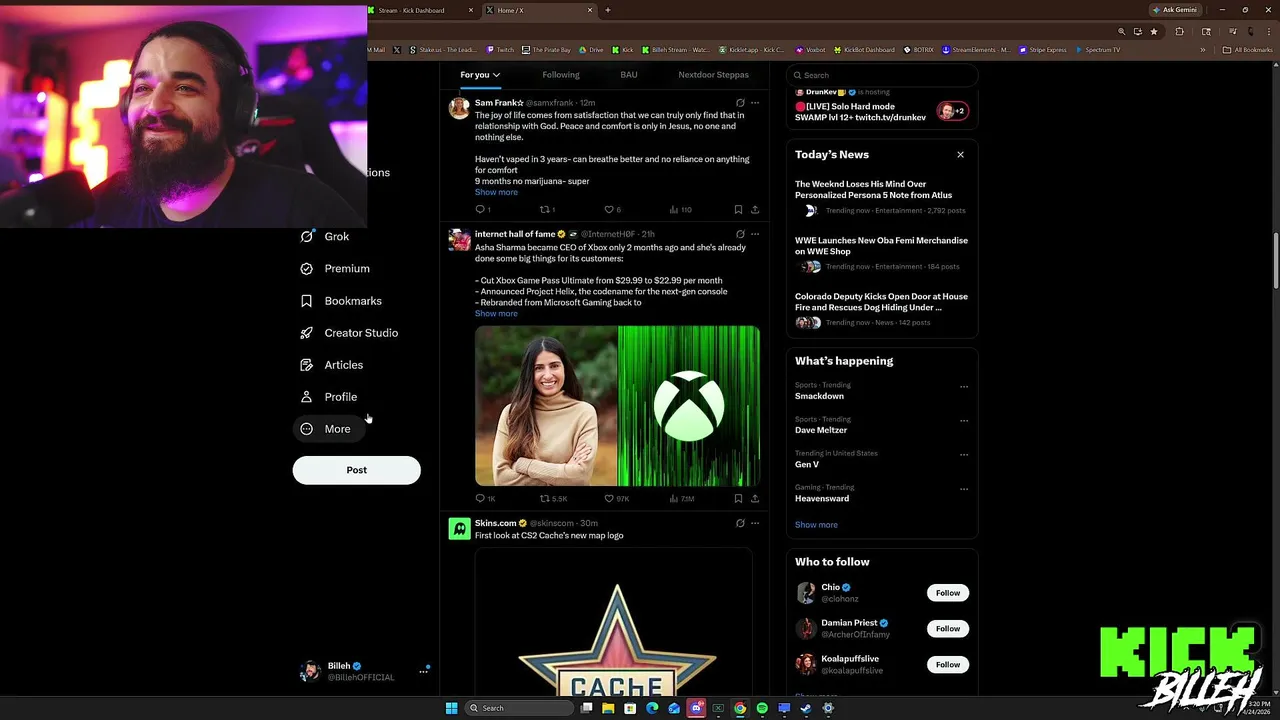View analytics on Sam Frank's post
The image size is (1280, 720).
tap(680, 210)
